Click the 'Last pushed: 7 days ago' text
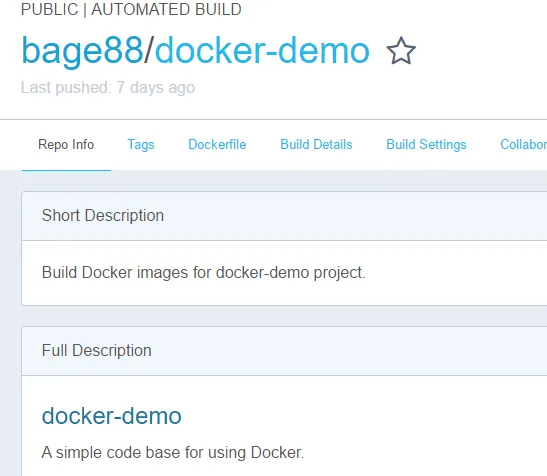The width and height of the screenshot is (547, 476). (108, 88)
